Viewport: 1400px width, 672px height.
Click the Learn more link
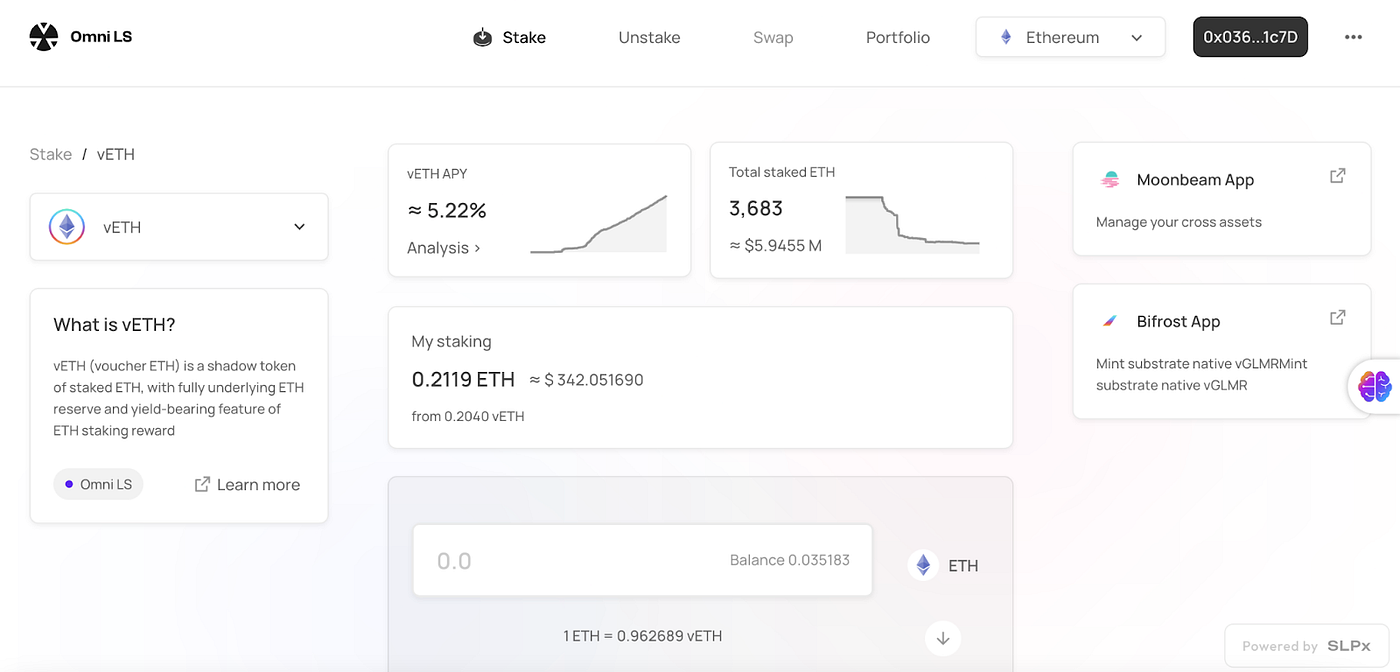pyautogui.click(x=247, y=484)
